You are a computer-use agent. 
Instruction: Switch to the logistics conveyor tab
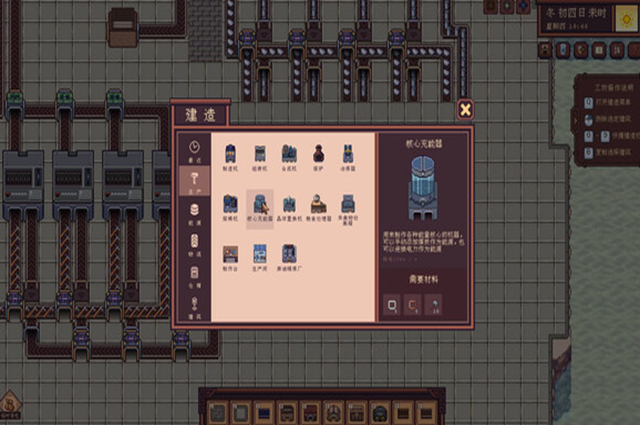click(194, 245)
